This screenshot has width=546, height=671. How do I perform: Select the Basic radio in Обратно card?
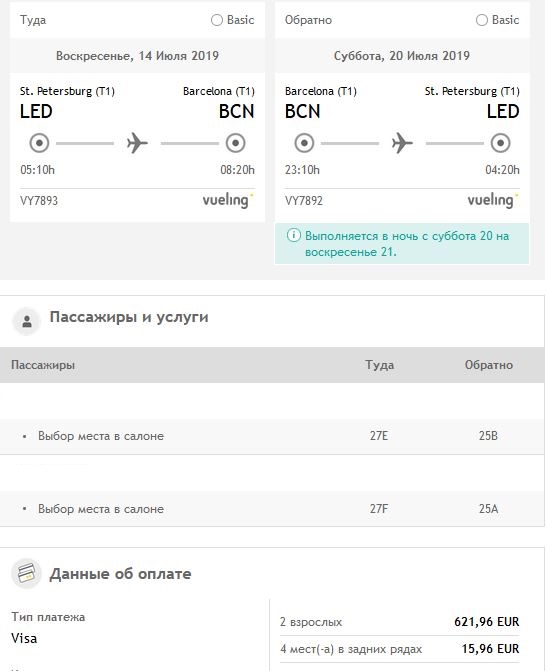click(482, 20)
